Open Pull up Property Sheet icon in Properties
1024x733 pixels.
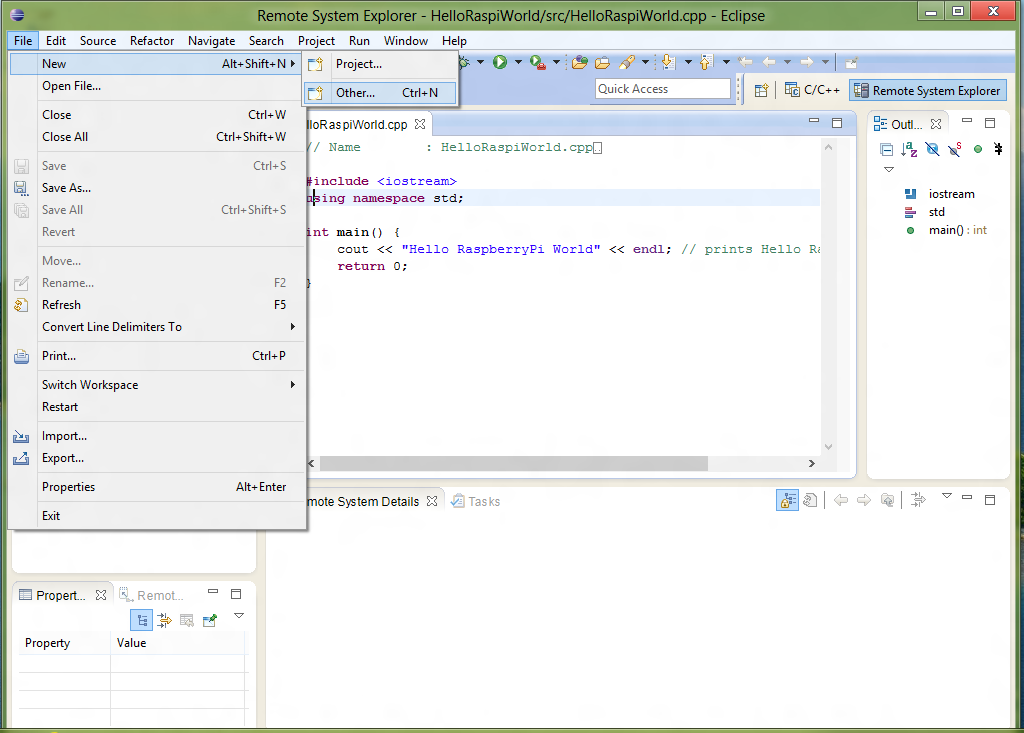tap(210, 620)
